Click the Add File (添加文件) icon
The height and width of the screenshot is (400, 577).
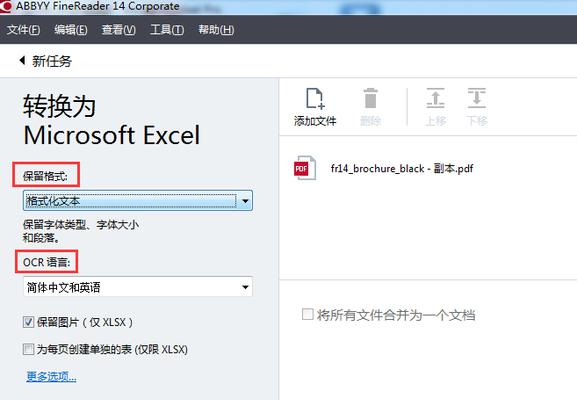(315, 99)
